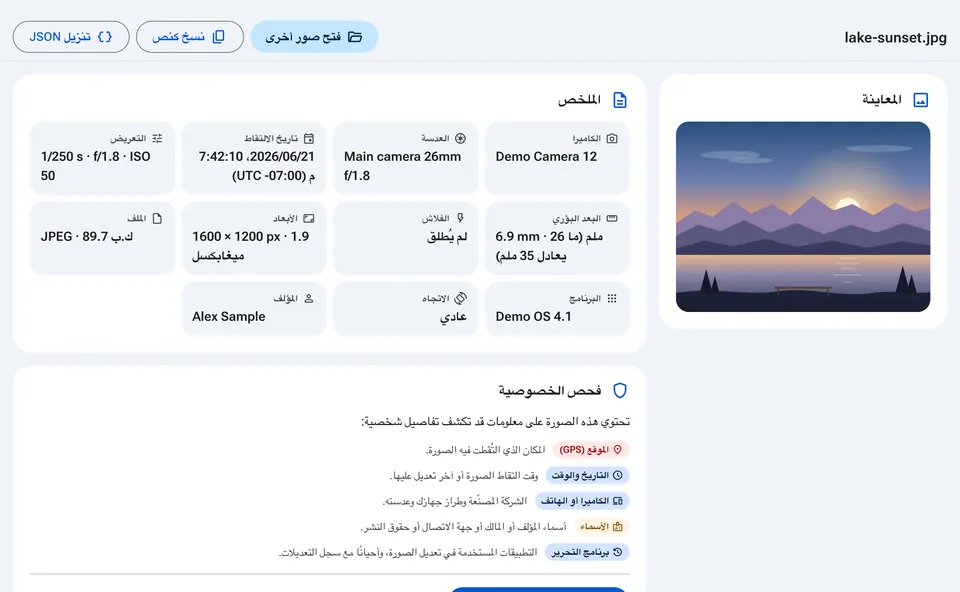Viewport: 960px width, 592px height.
Task: Click the برنامج التحرير privacy tag
Action: pyautogui.click(x=587, y=552)
